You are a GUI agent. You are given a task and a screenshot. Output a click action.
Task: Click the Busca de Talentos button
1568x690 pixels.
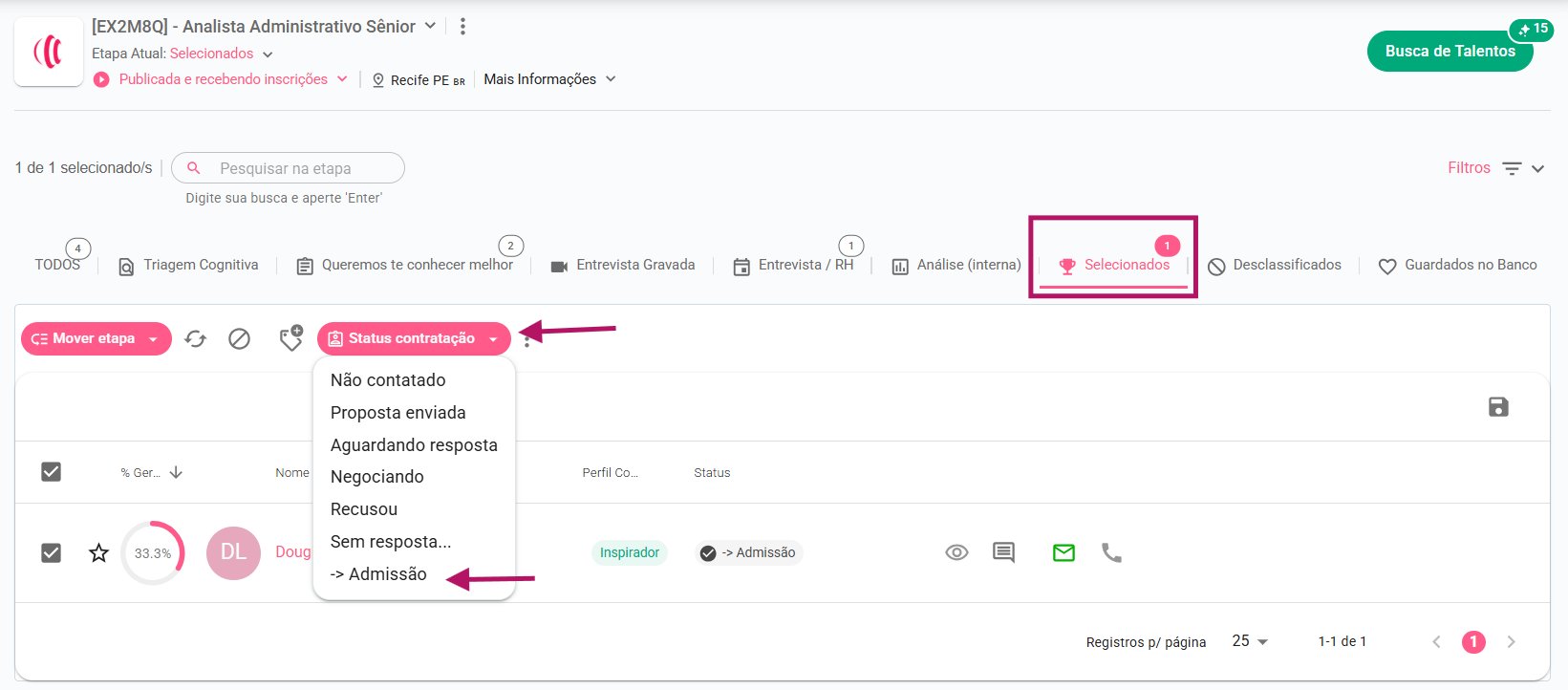[1450, 52]
